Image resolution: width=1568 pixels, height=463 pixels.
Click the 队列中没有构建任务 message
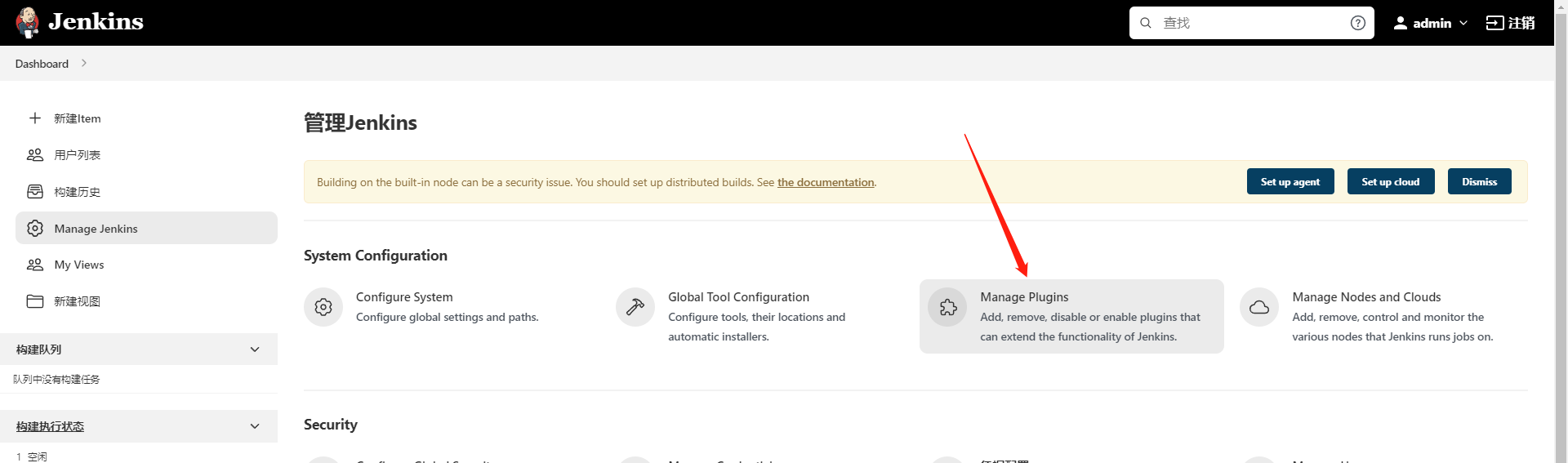tap(56, 379)
